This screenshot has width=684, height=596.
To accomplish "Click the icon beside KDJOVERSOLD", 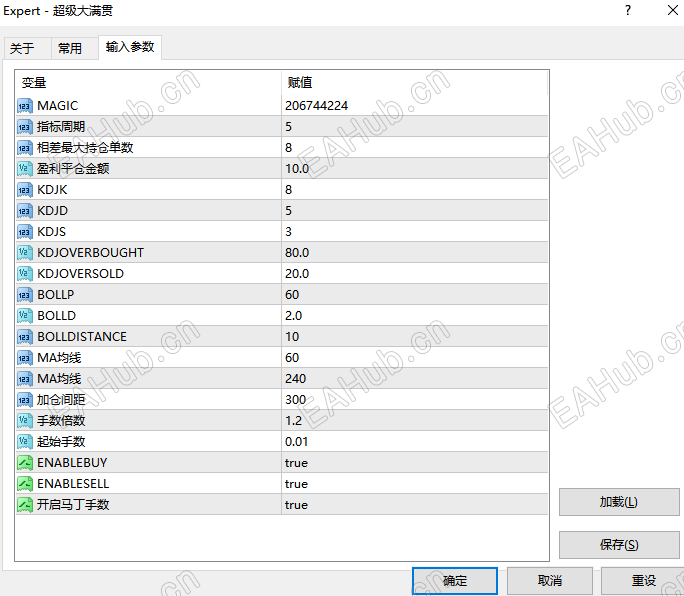I will (x=24, y=274).
